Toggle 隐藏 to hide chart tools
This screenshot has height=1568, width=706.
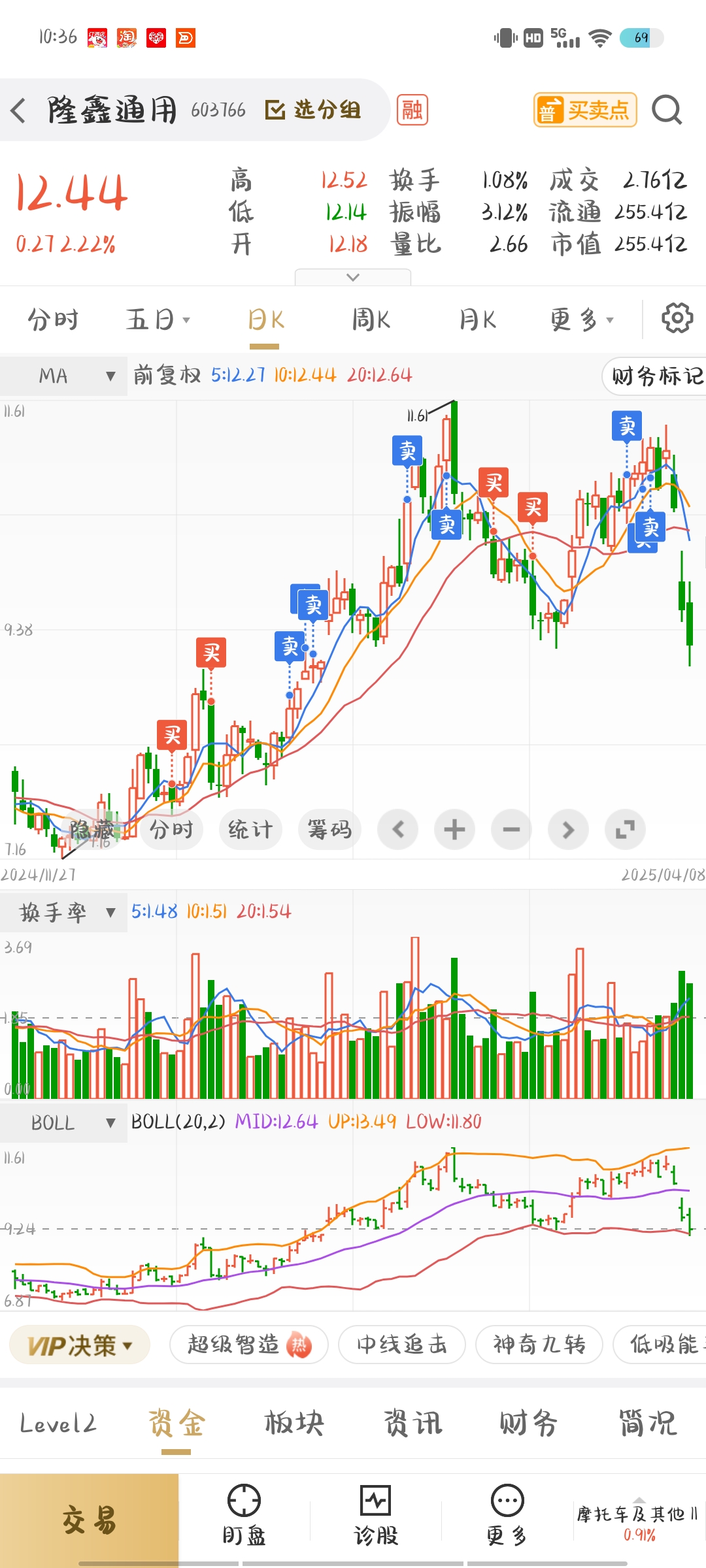(x=92, y=830)
